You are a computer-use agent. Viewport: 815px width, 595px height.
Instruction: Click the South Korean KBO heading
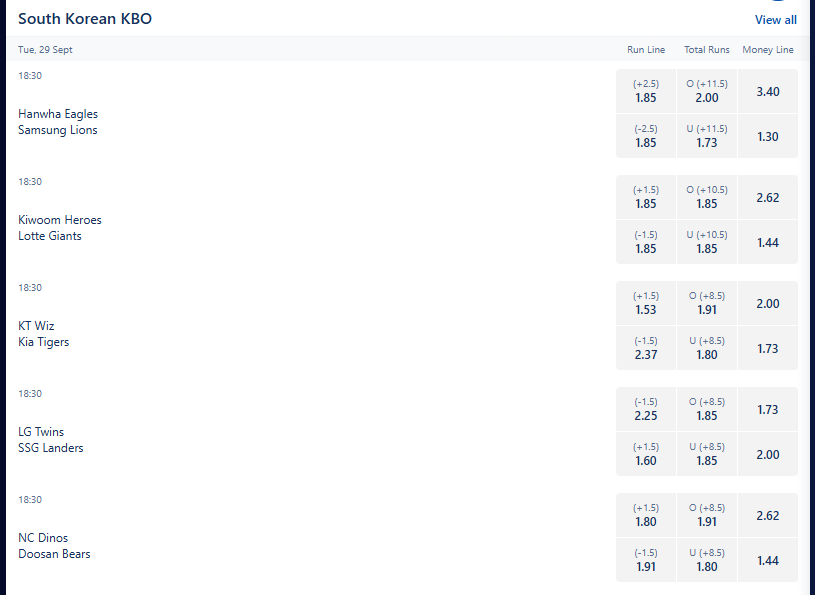pyautogui.click(x=85, y=19)
